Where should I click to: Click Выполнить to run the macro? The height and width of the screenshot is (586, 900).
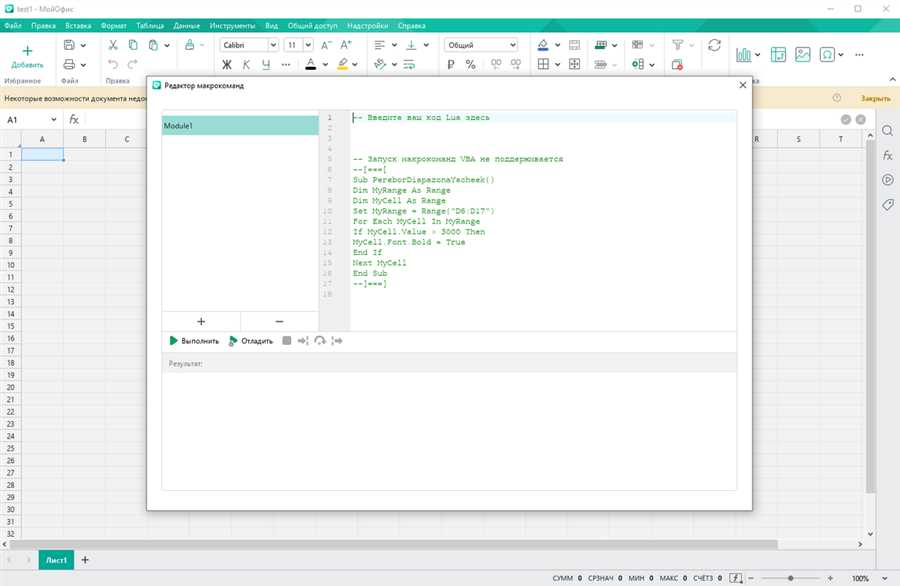tap(194, 341)
